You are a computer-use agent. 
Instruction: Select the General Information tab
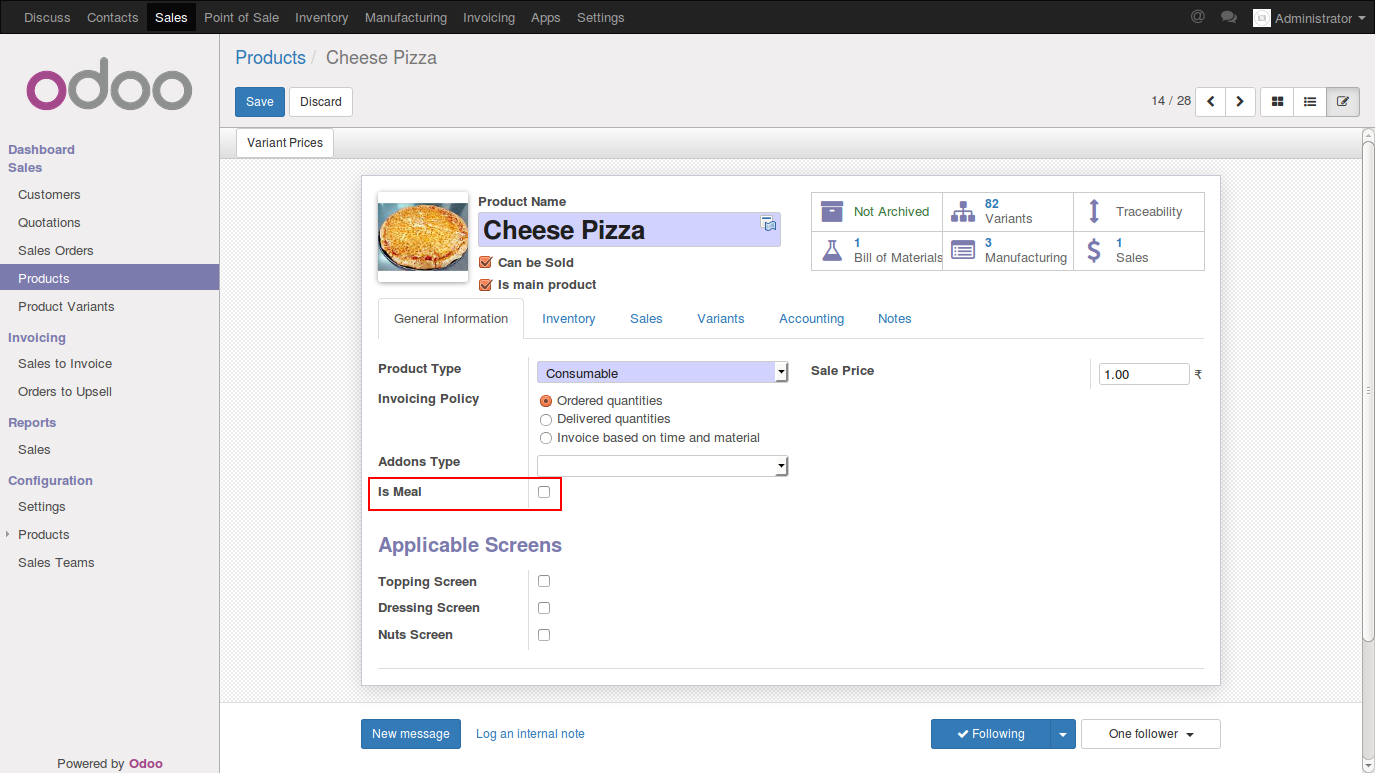[451, 319]
